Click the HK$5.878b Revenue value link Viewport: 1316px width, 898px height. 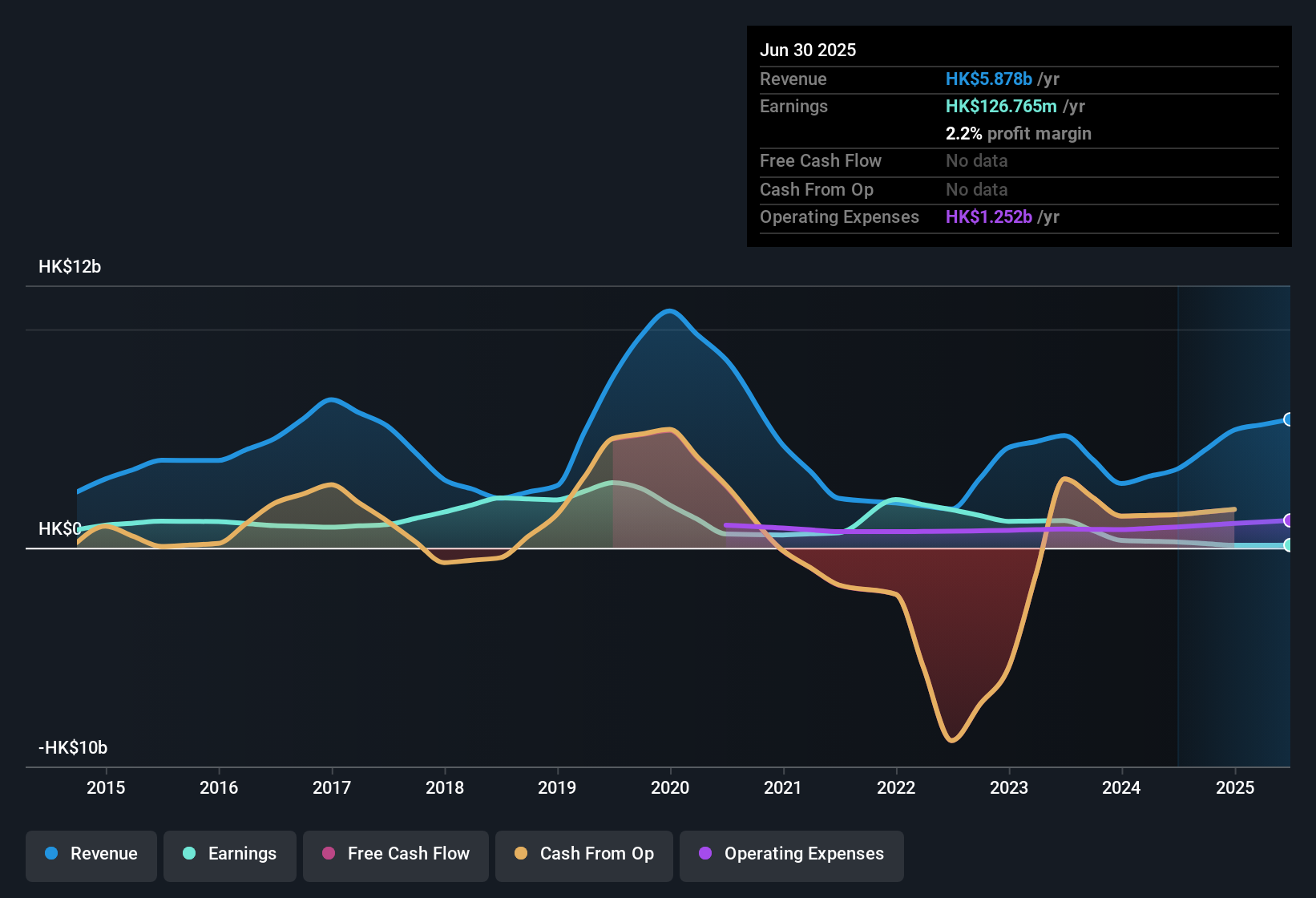(x=988, y=79)
